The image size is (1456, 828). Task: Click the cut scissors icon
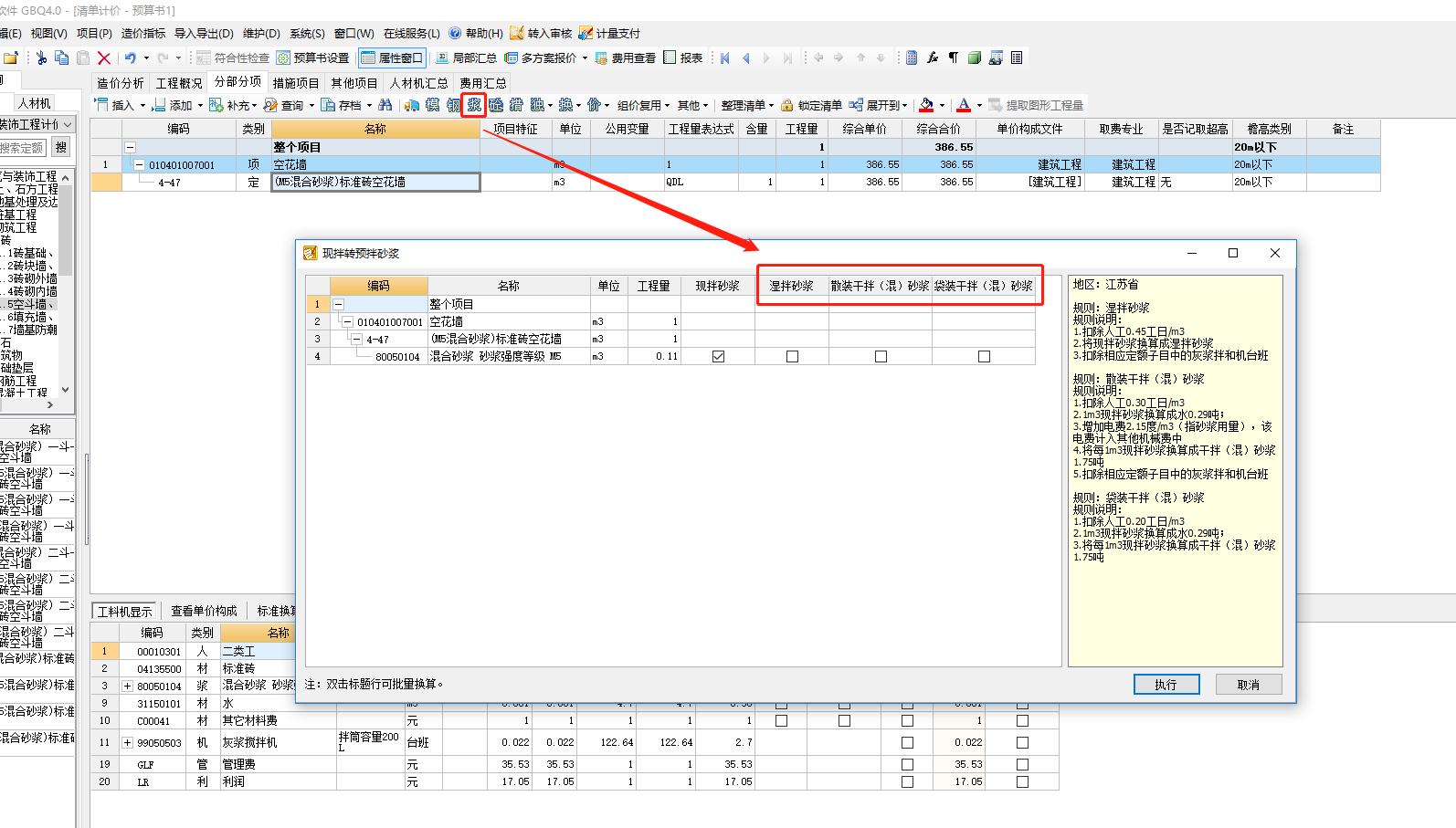click(41, 58)
